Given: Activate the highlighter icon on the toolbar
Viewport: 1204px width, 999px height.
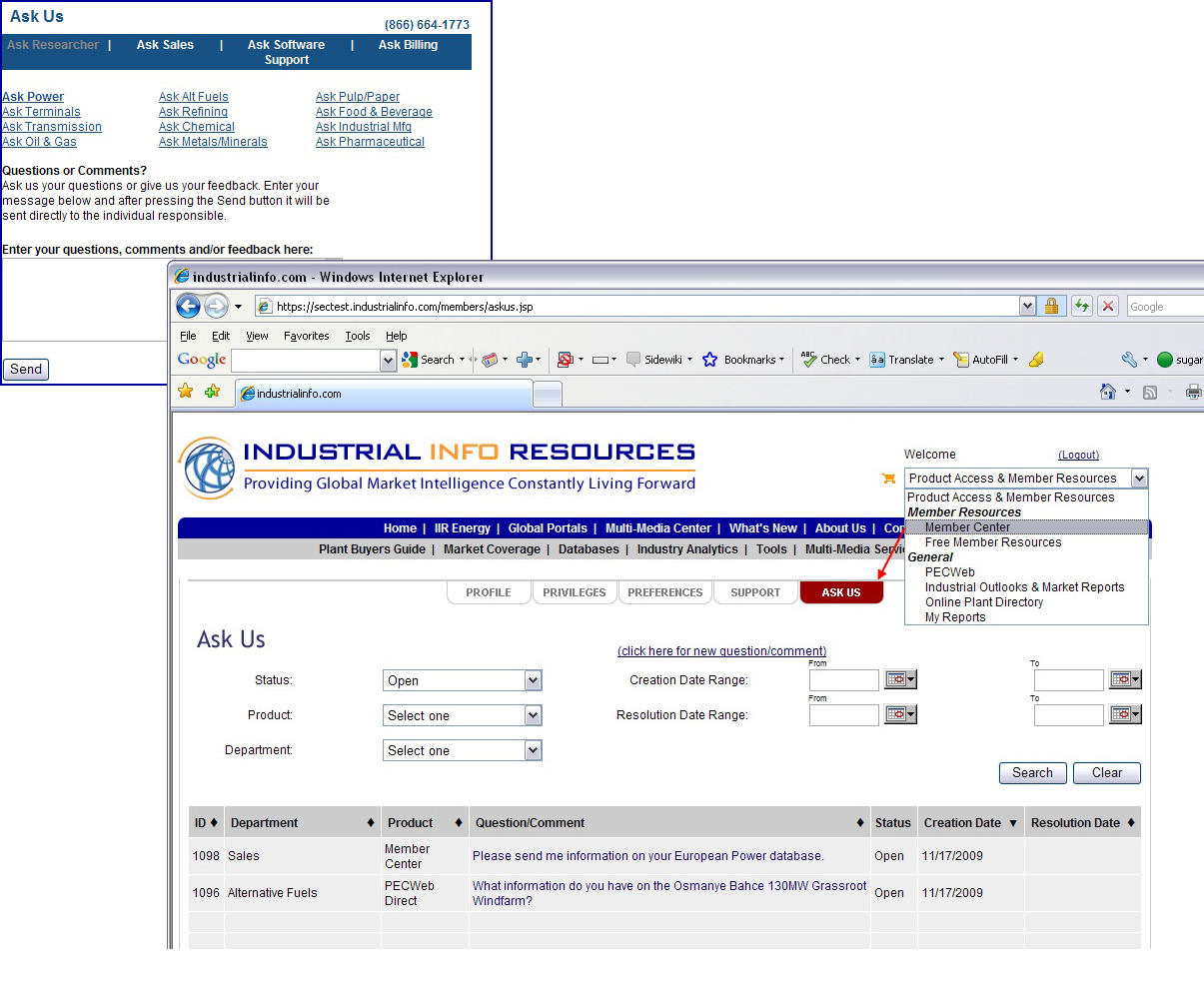Looking at the screenshot, I should point(1037,359).
